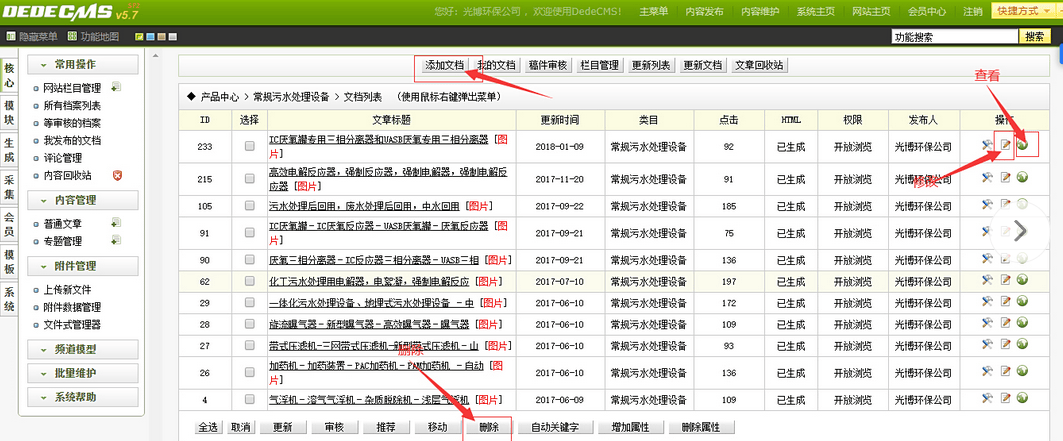Click green view globe in row ID 4

[1022, 398]
